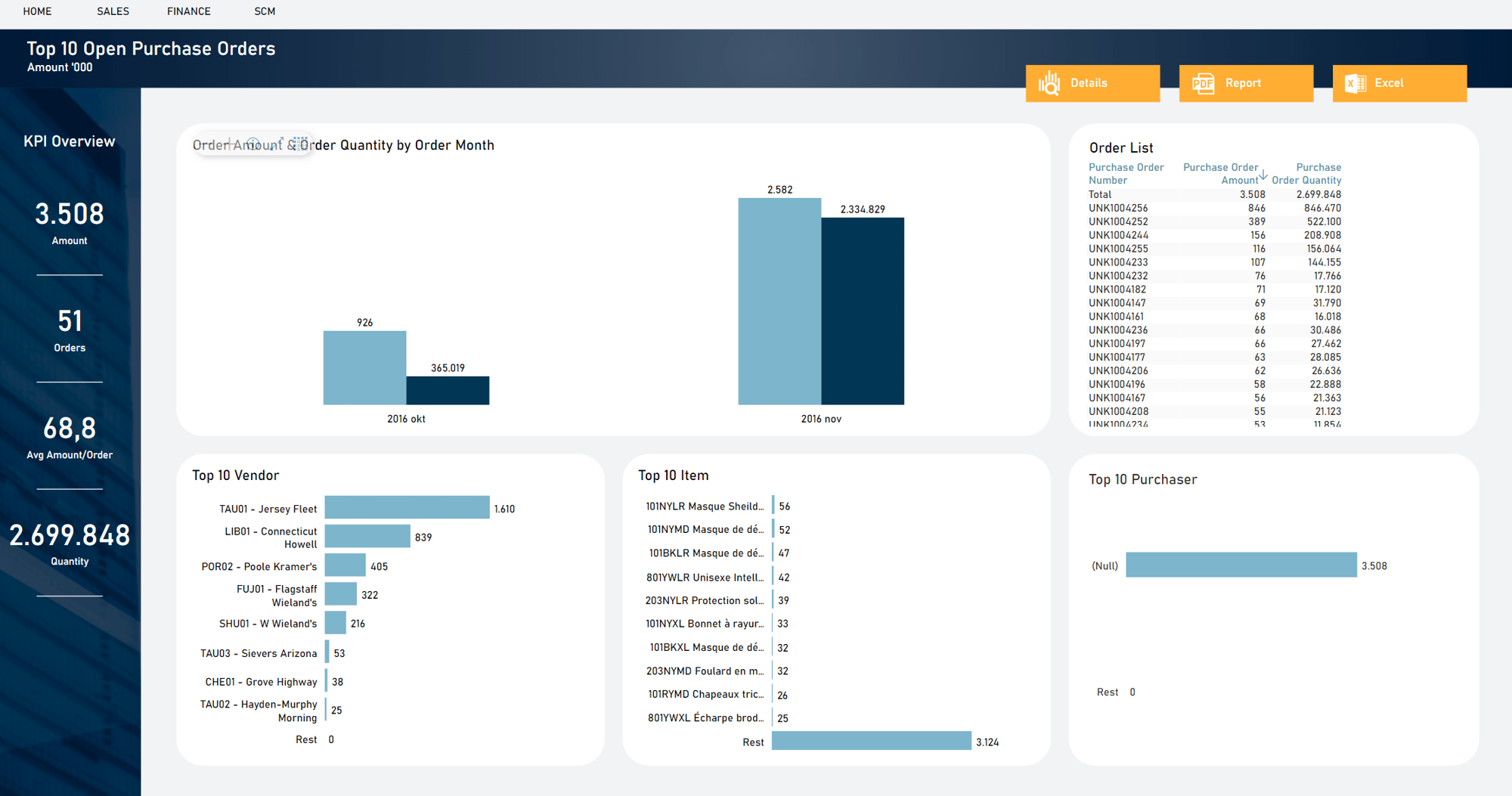Export the report with the Excel button
The width and height of the screenshot is (1512, 796).
(x=1399, y=83)
